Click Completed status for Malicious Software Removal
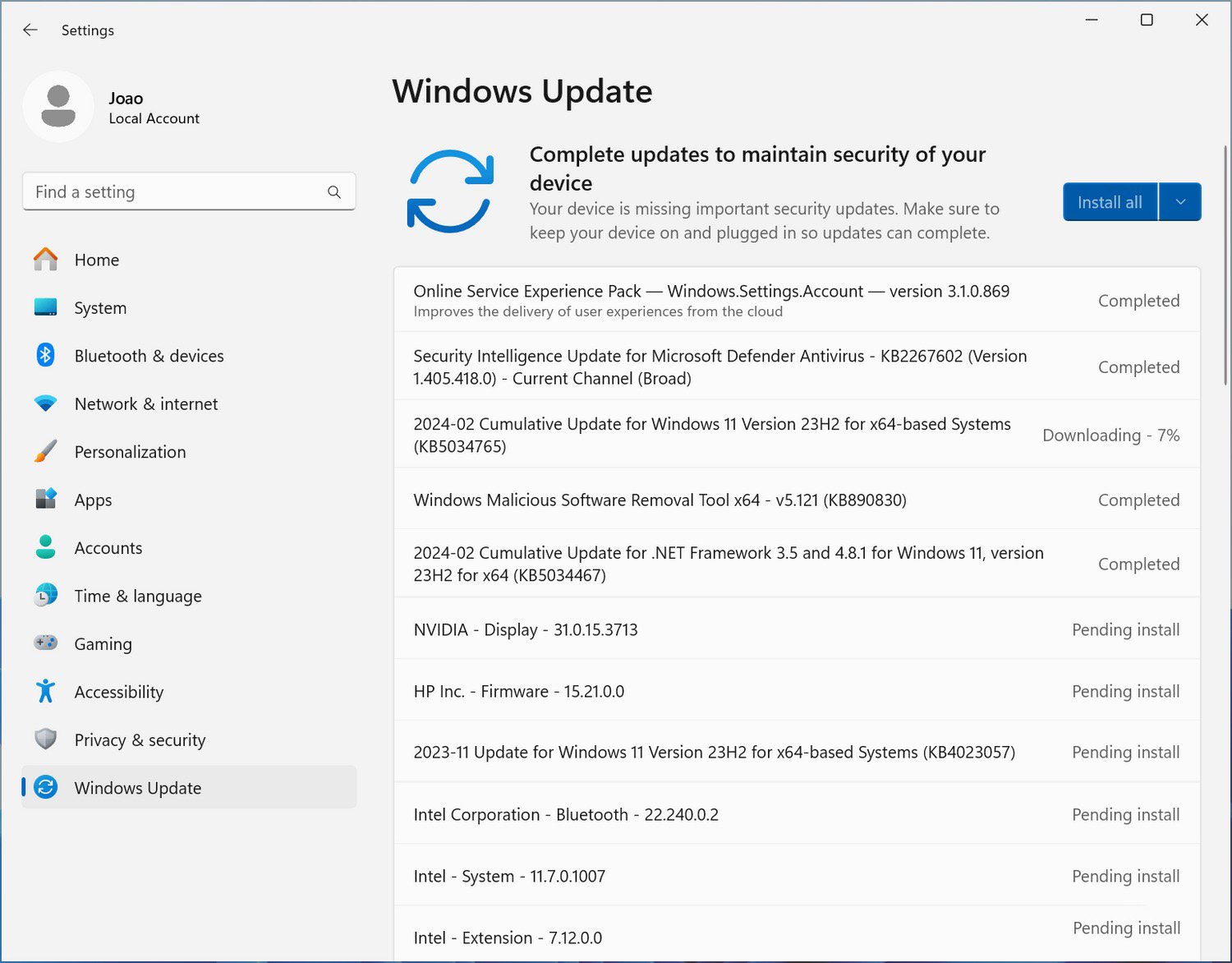 pos(1138,500)
